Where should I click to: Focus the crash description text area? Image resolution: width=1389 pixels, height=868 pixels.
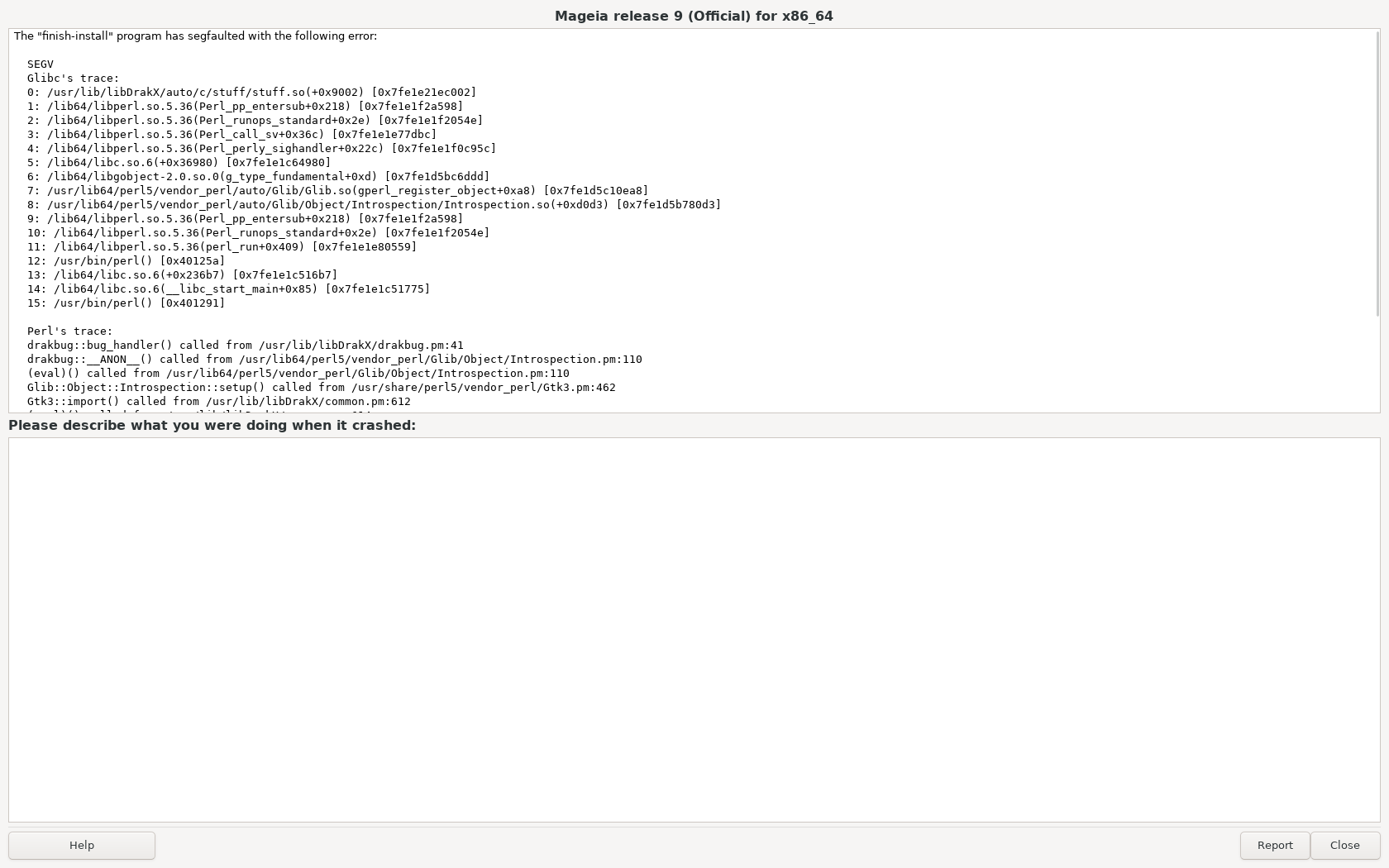(694, 630)
